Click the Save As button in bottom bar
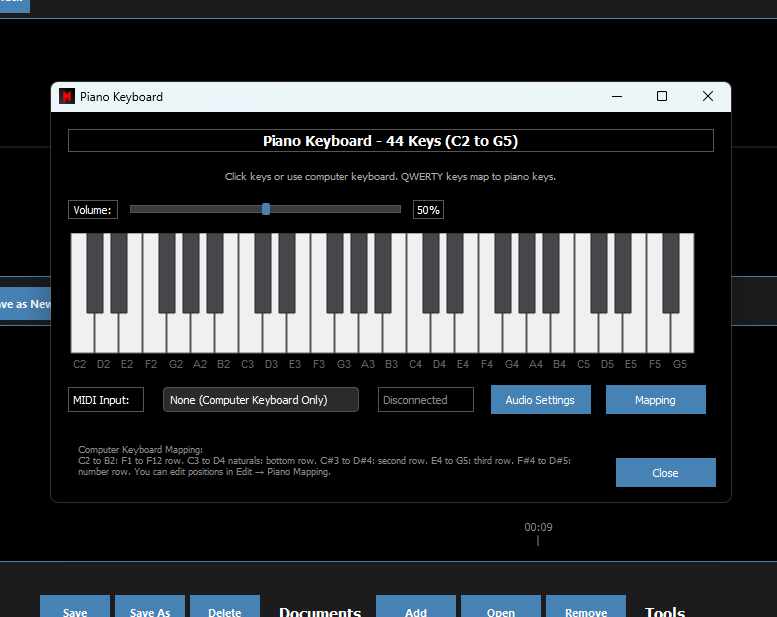 150,610
